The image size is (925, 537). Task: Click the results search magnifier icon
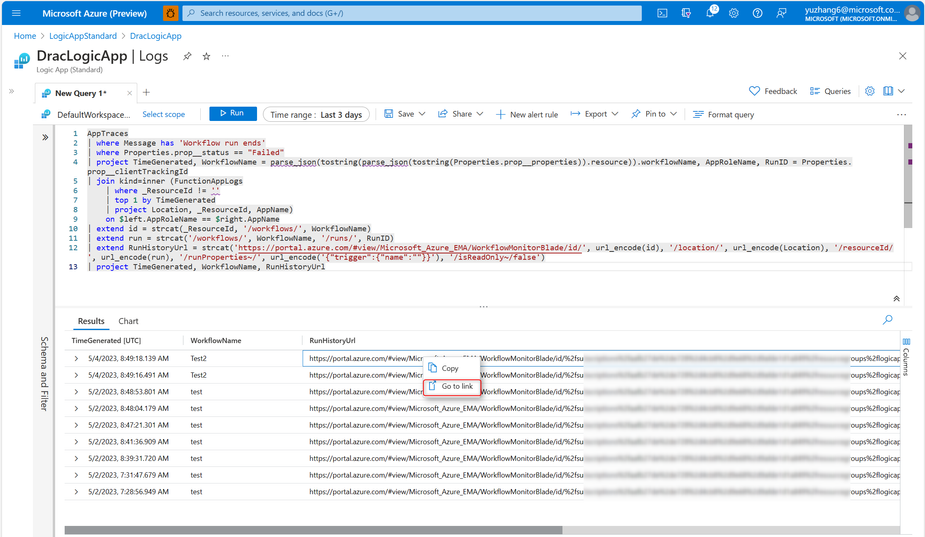887,320
